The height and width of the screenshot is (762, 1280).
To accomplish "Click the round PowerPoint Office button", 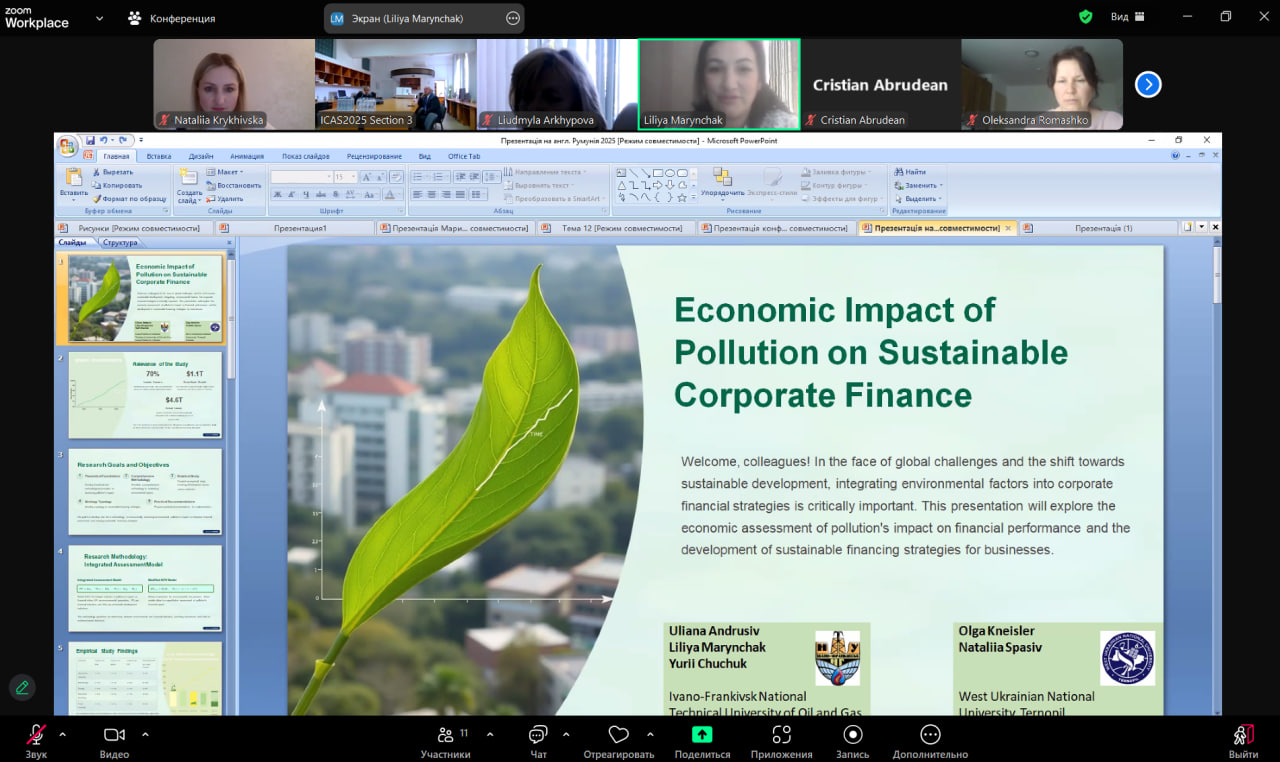I will click(68, 146).
